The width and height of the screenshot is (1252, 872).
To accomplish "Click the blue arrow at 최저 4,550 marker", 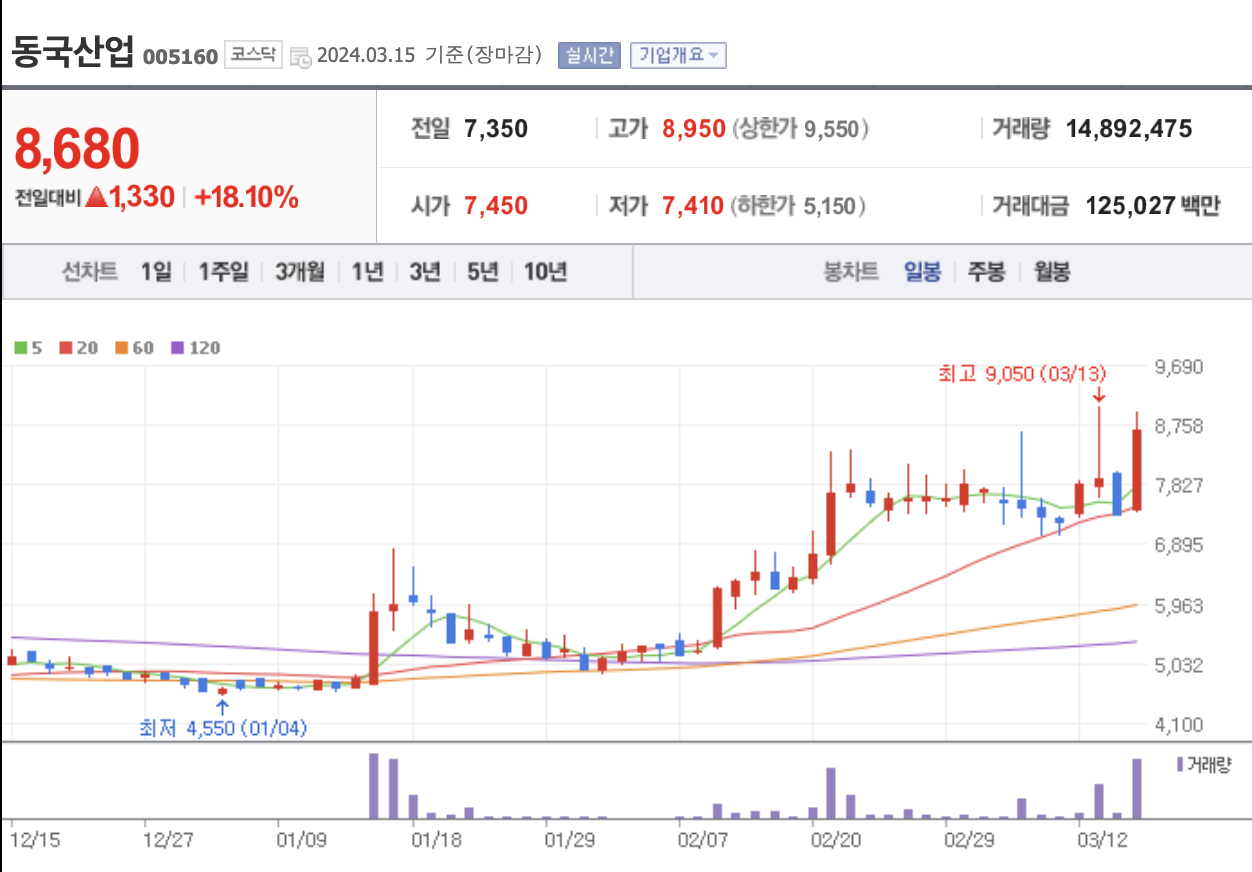I will point(222,707).
